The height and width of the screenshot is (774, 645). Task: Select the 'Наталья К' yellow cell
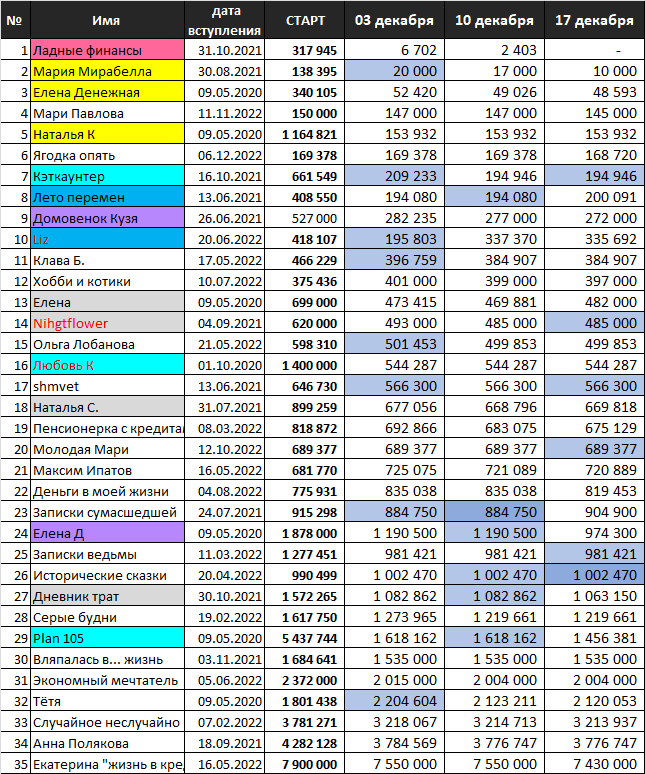point(107,134)
